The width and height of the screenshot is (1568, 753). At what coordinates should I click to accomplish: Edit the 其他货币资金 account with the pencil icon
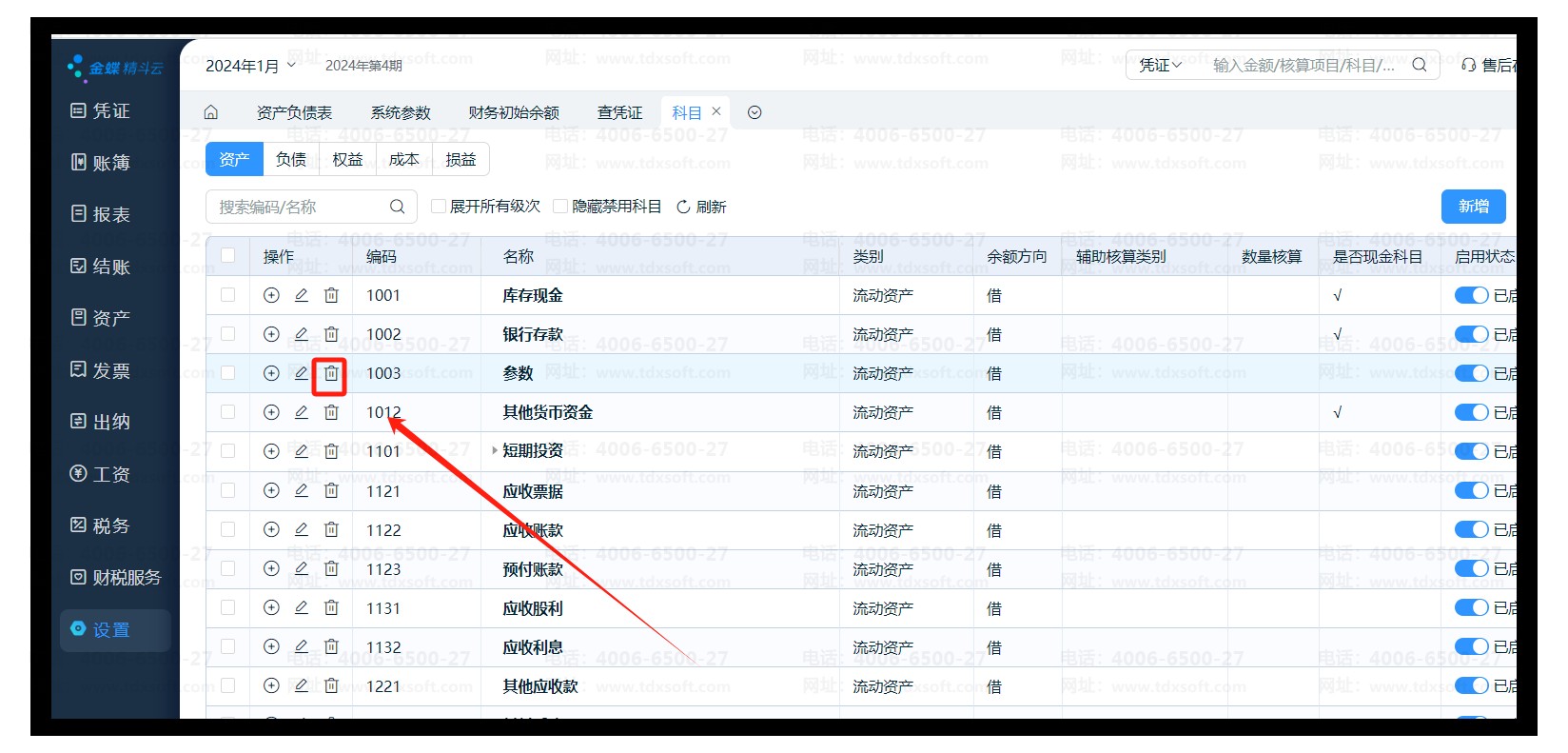pyautogui.click(x=301, y=412)
